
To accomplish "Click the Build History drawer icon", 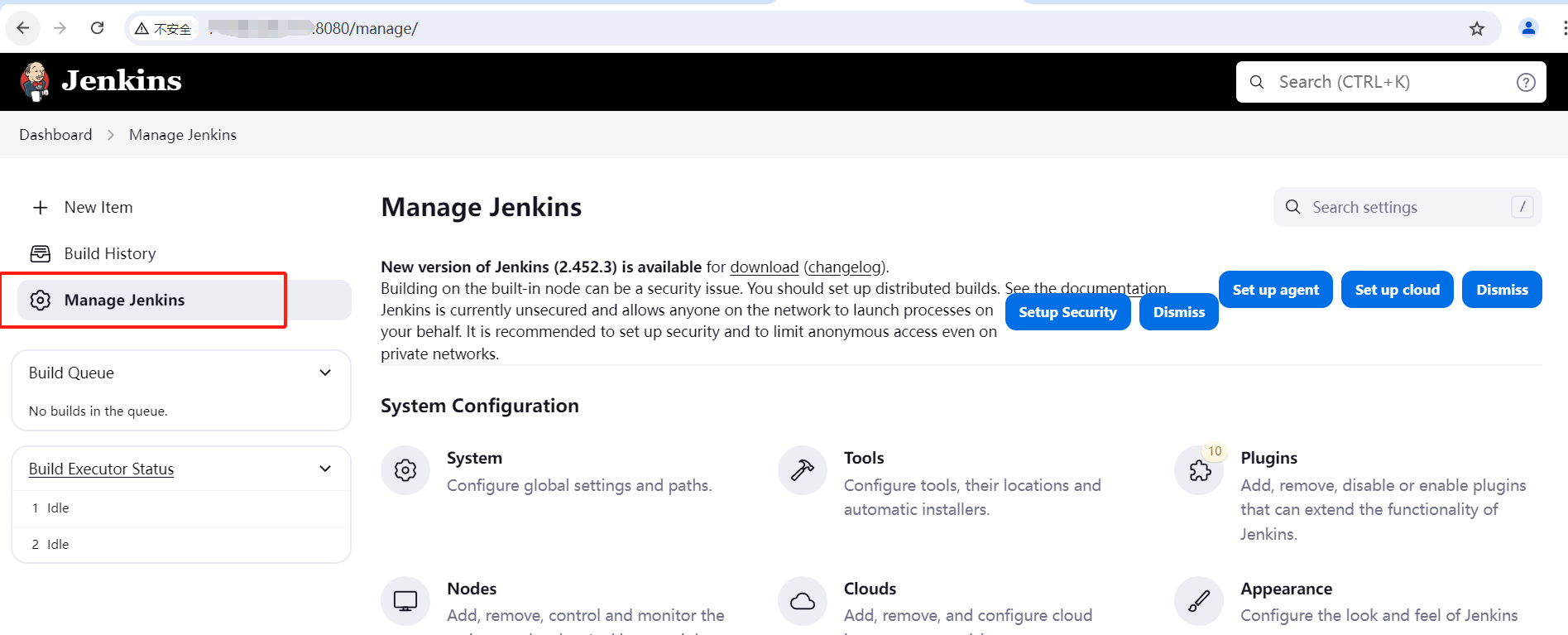I will (40, 253).
